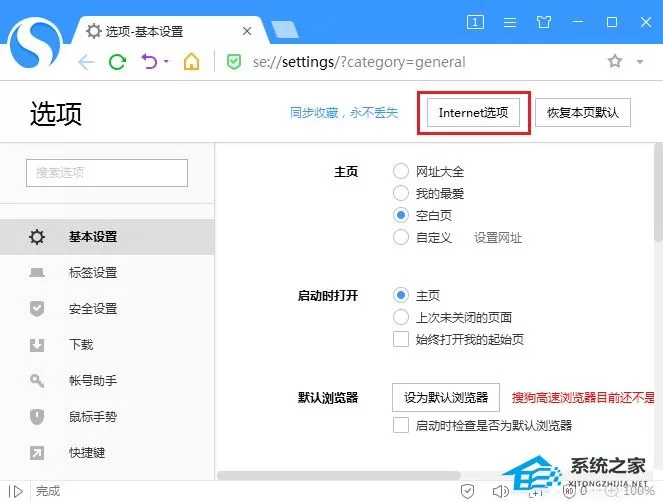
Task: Click the Internet选项 button
Action: point(473,112)
